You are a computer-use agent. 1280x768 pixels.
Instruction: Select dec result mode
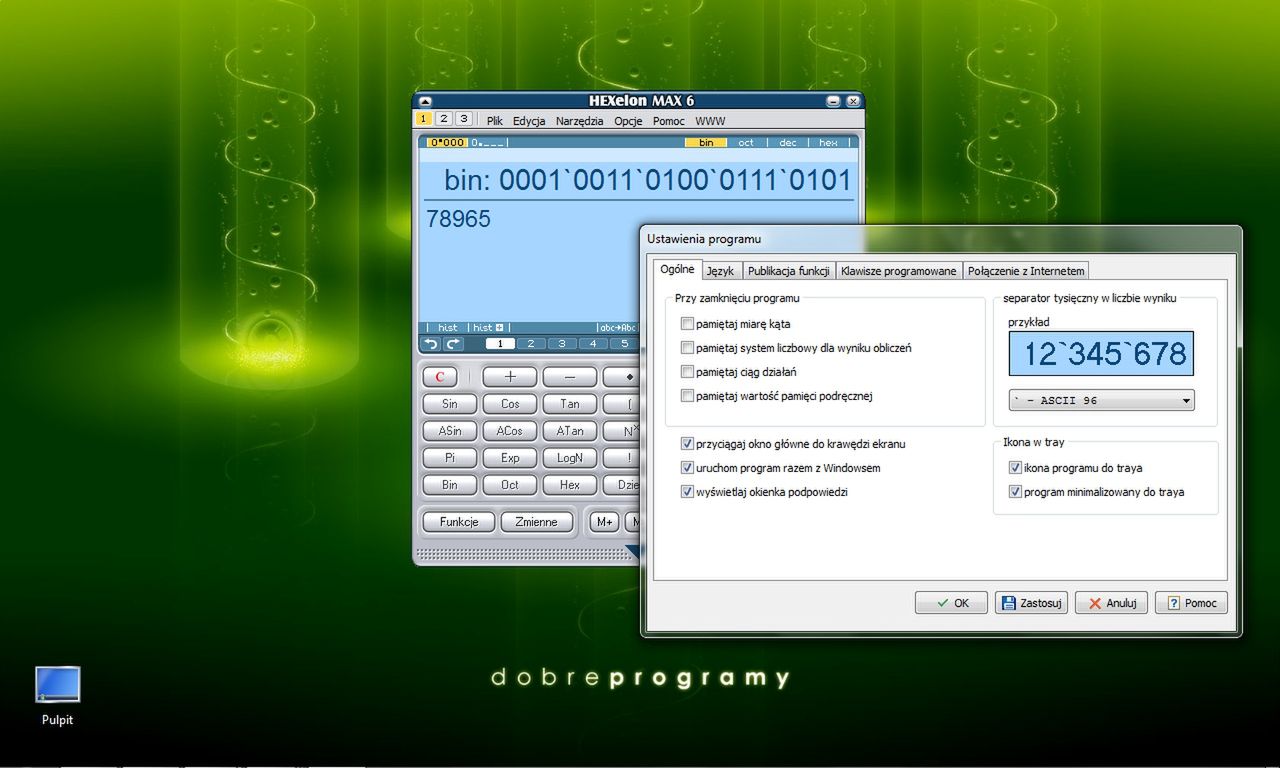point(788,143)
